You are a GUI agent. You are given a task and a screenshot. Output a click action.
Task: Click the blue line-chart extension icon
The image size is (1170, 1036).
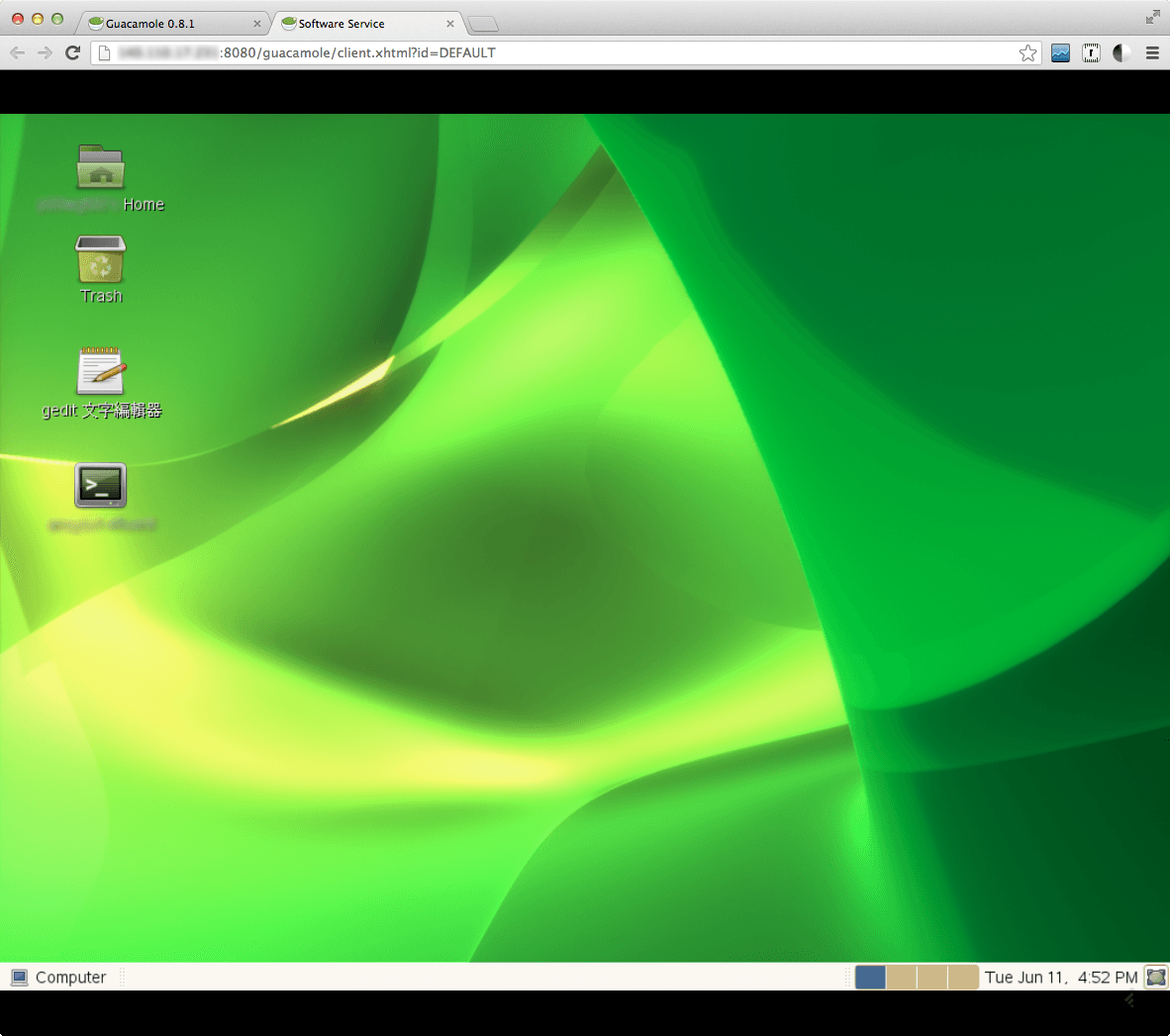(1060, 53)
